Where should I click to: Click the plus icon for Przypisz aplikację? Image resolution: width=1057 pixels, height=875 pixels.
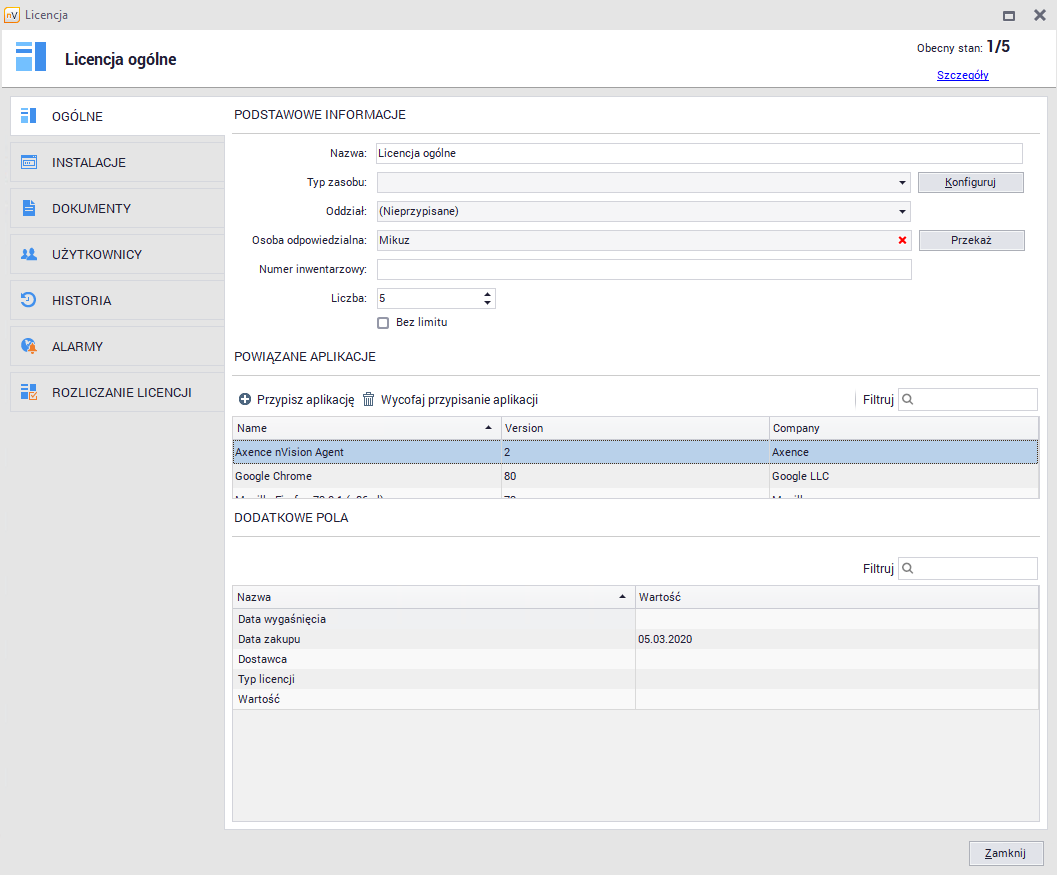coord(245,400)
